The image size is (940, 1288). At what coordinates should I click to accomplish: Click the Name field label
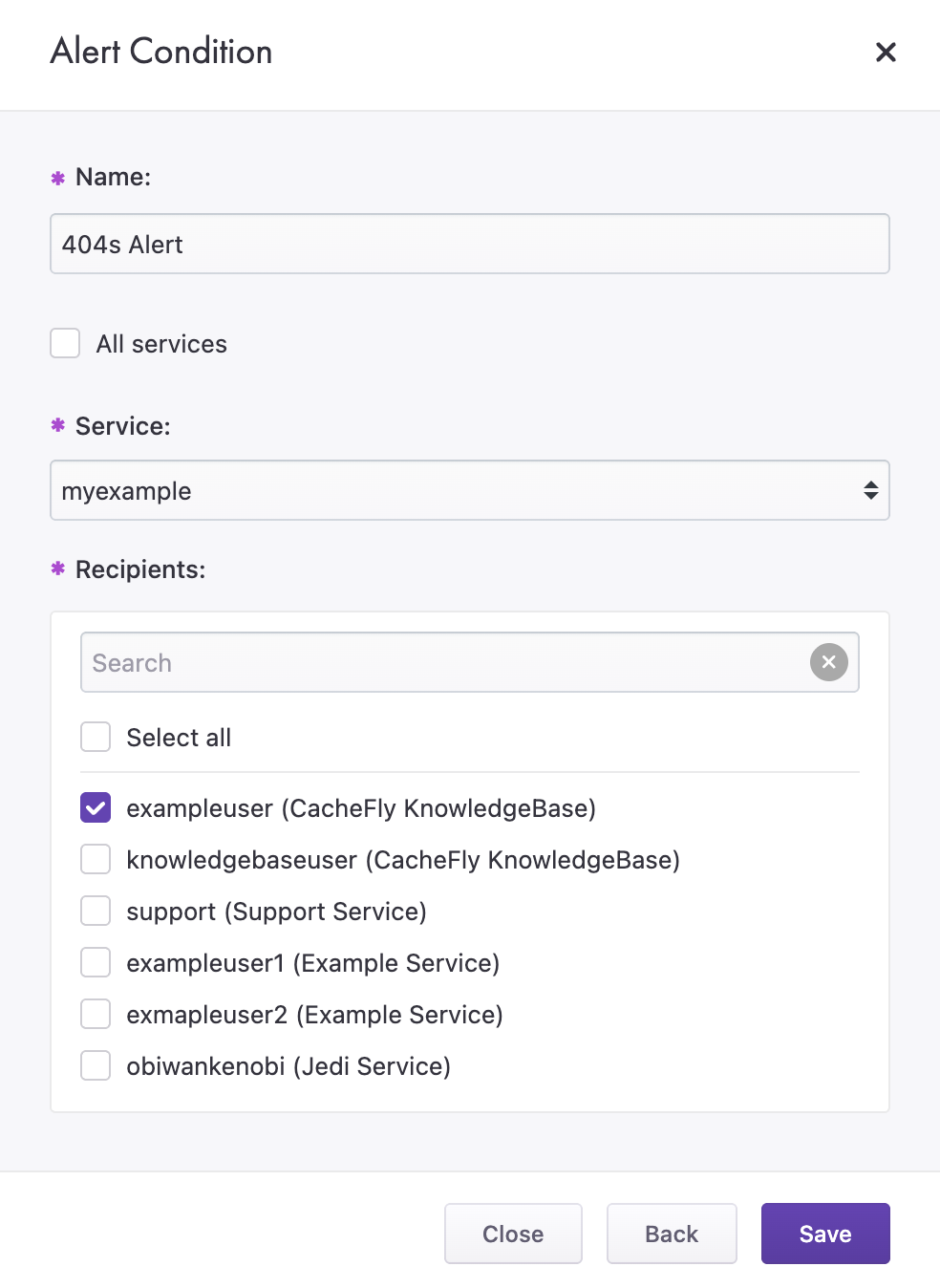pyautogui.click(x=113, y=177)
